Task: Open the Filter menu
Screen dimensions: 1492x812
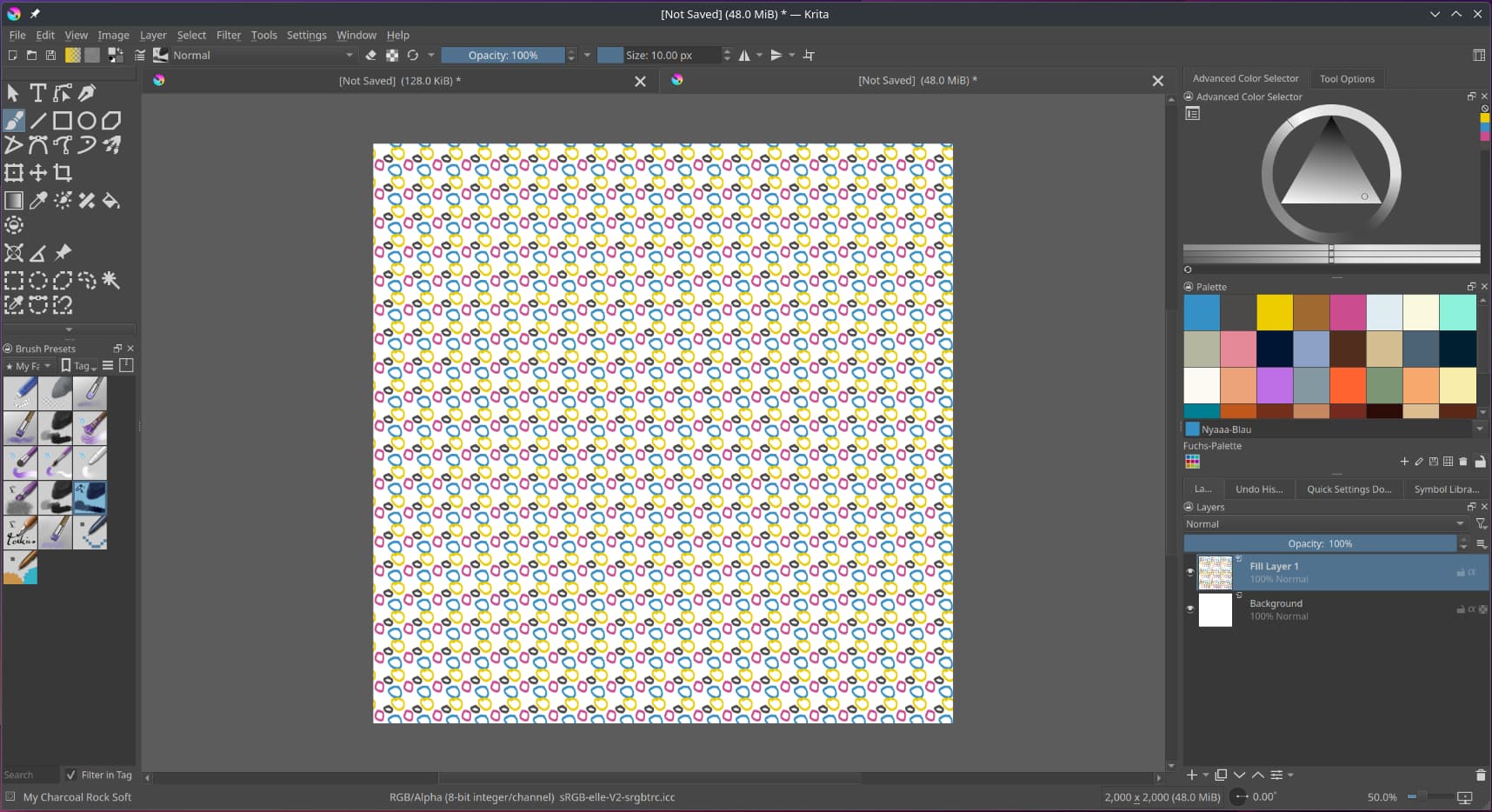Action: [x=228, y=36]
